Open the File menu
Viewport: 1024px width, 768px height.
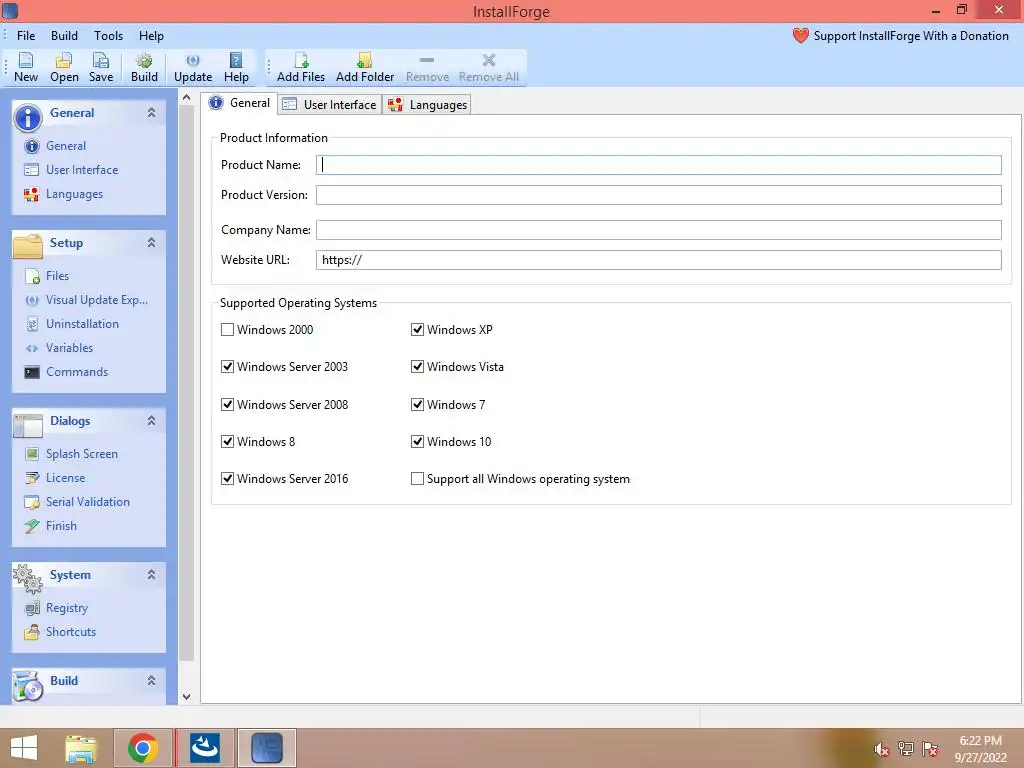[x=26, y=36]
